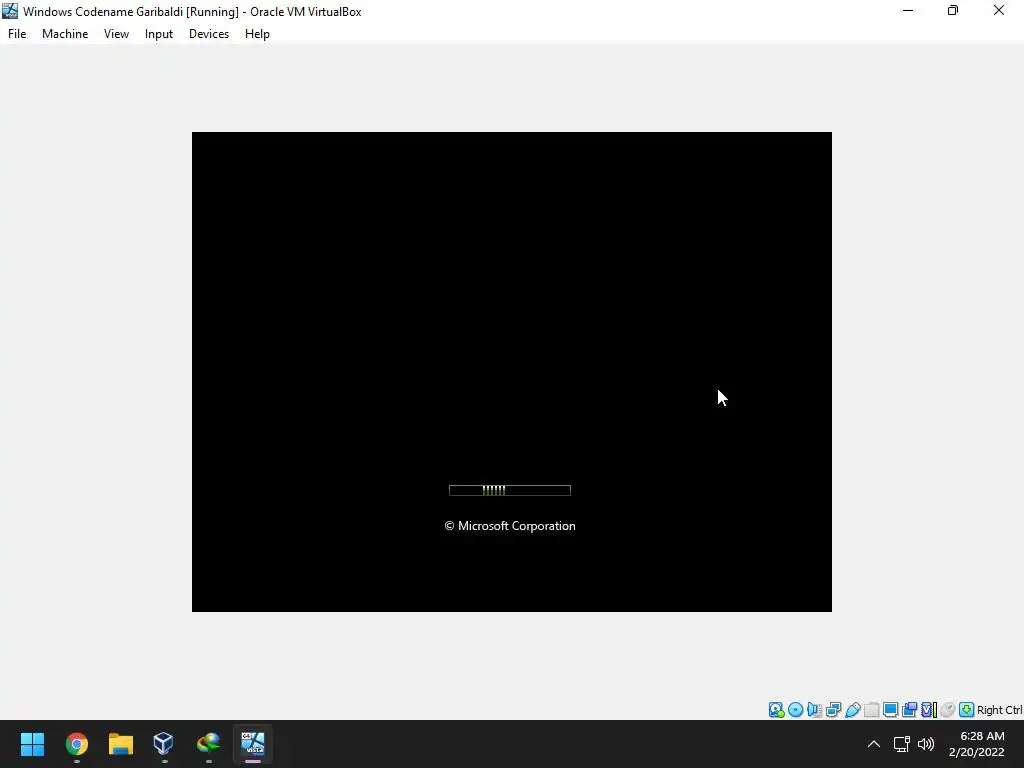Image resolution: width=1024 pixels, height=768 pixels.
Task: Click the mouse integration status icon
Action: [x=948, y=710]
